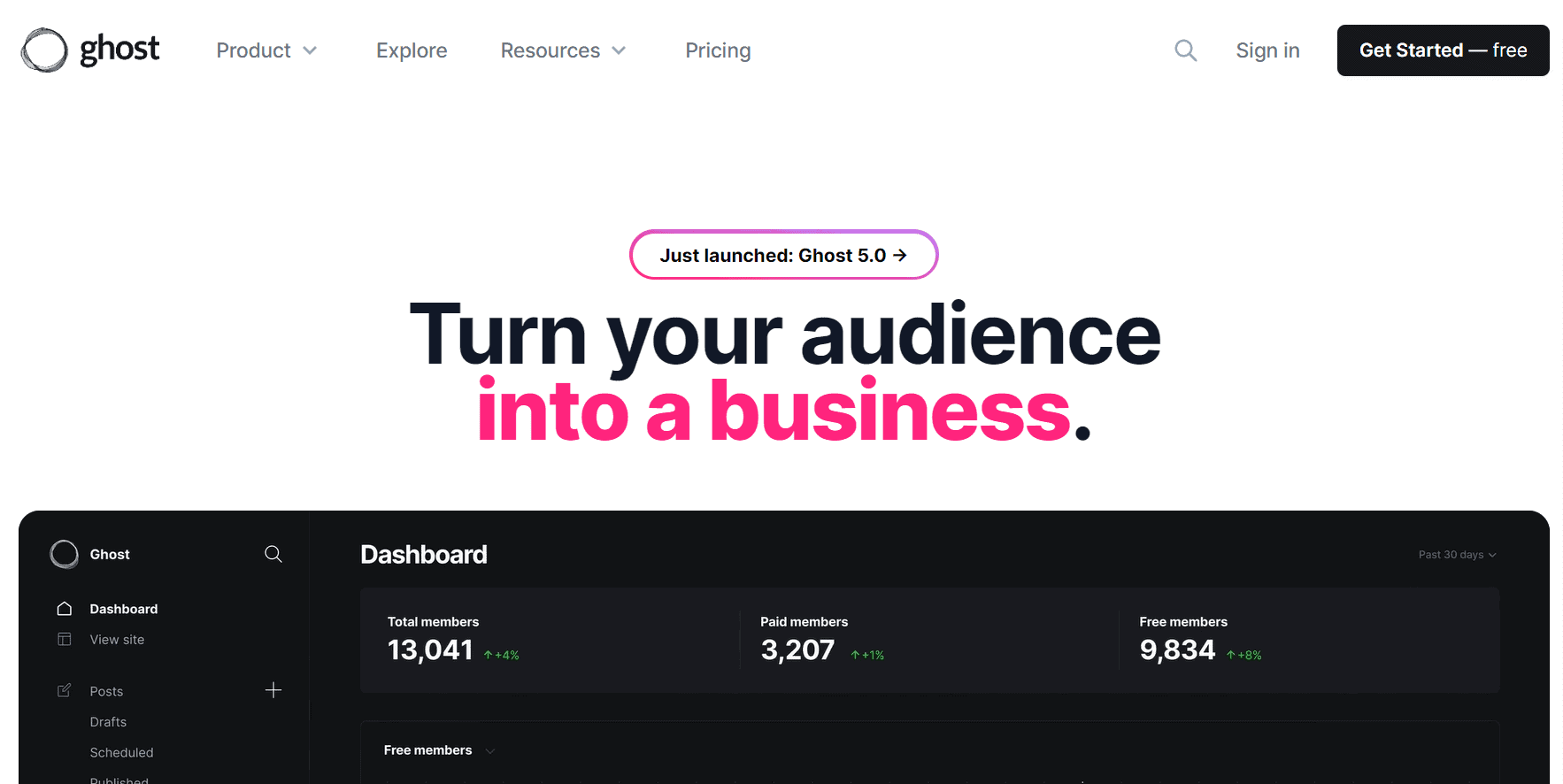Click the Sign in link

point(1267,50)
